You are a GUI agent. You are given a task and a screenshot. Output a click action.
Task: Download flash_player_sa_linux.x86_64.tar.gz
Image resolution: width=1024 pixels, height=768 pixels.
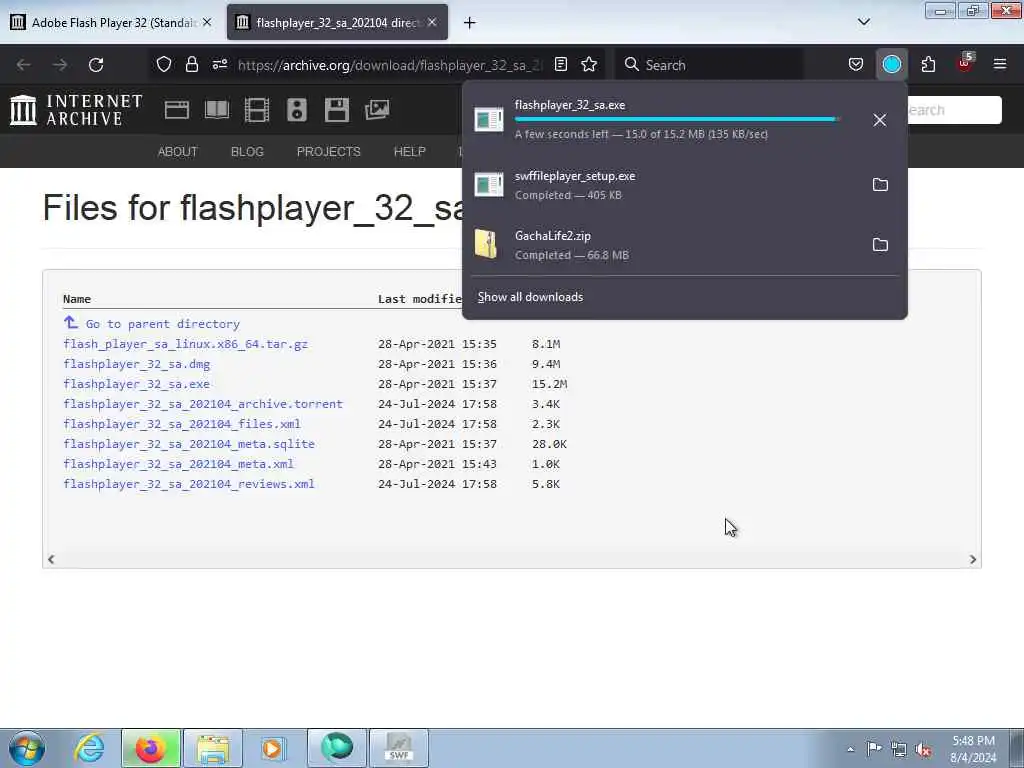[185, 344]
